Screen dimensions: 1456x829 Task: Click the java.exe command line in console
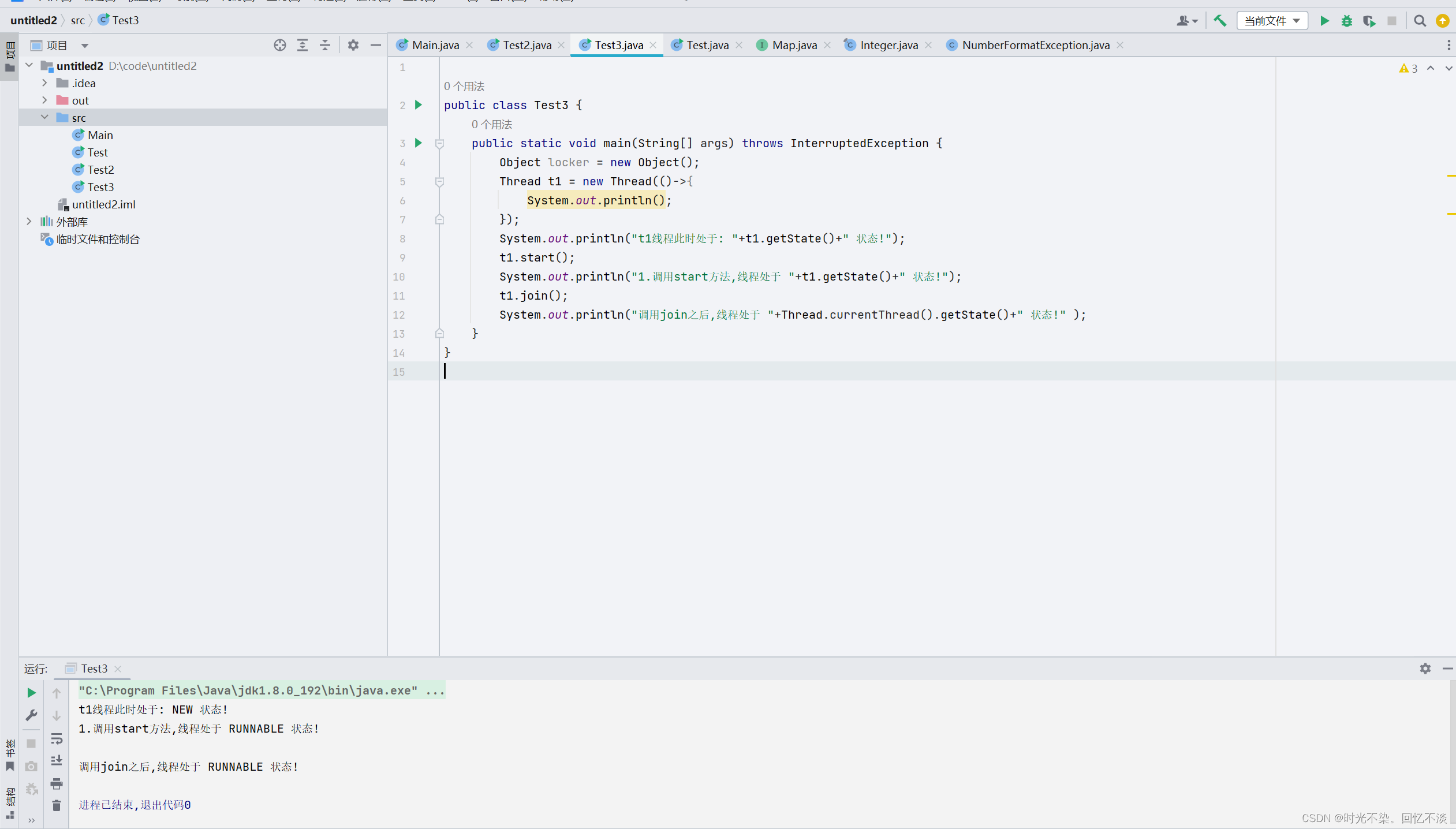[262, 690]
